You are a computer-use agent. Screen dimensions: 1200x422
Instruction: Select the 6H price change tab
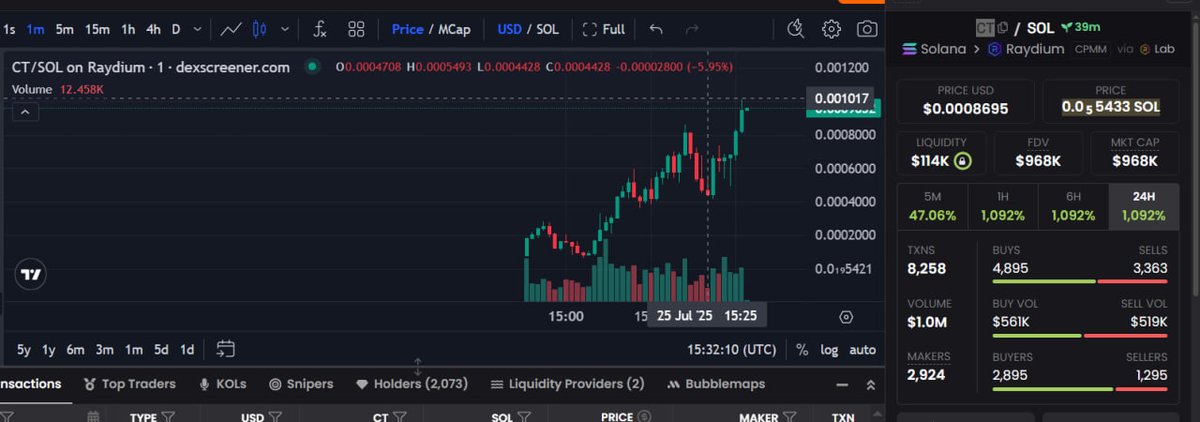(x=1073, y=206)
